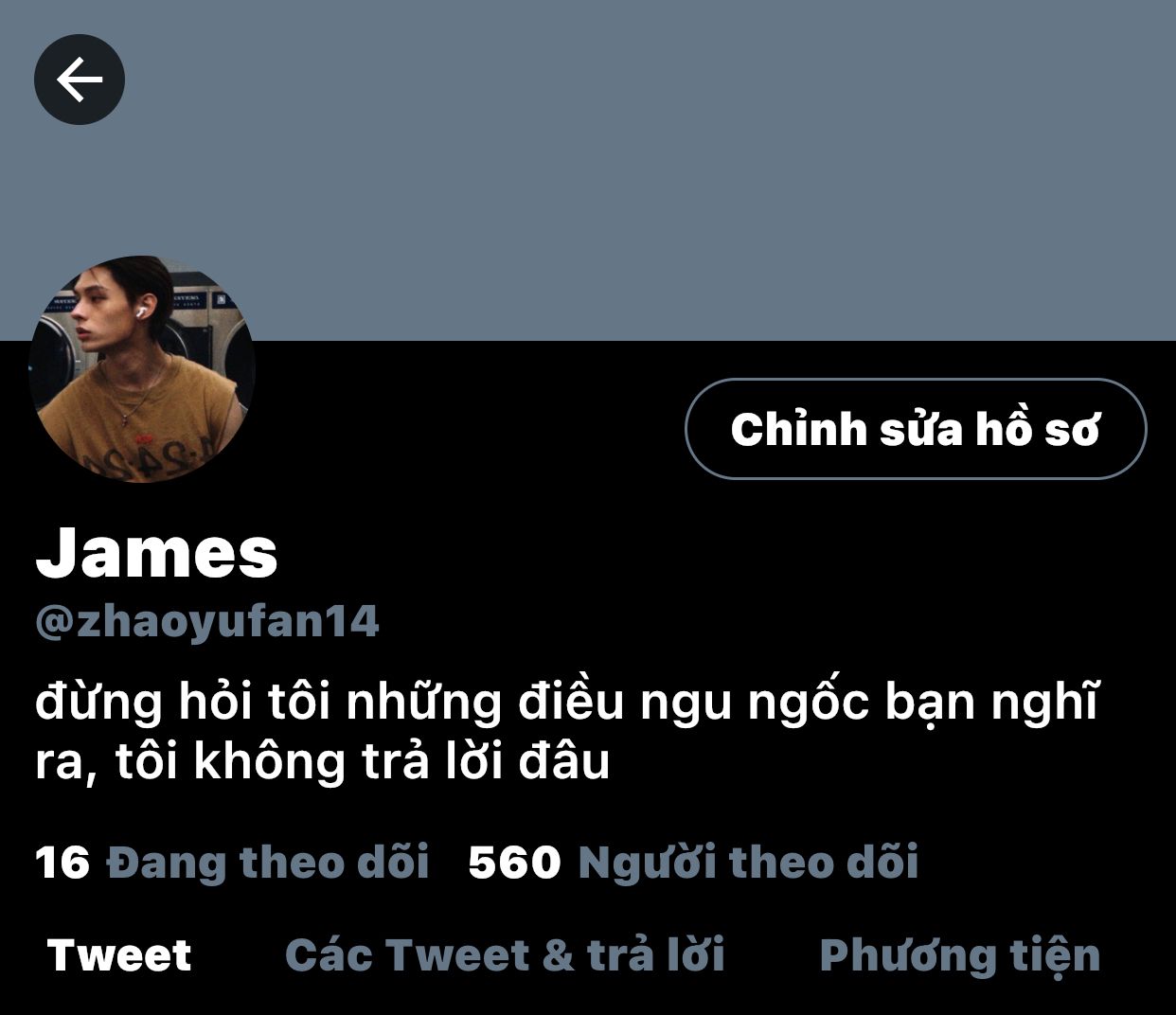Switch to the Phương tiện tab
The width and height of the screenshot is (1176, 1015).
pyautogui.click(x=960, y=954)
